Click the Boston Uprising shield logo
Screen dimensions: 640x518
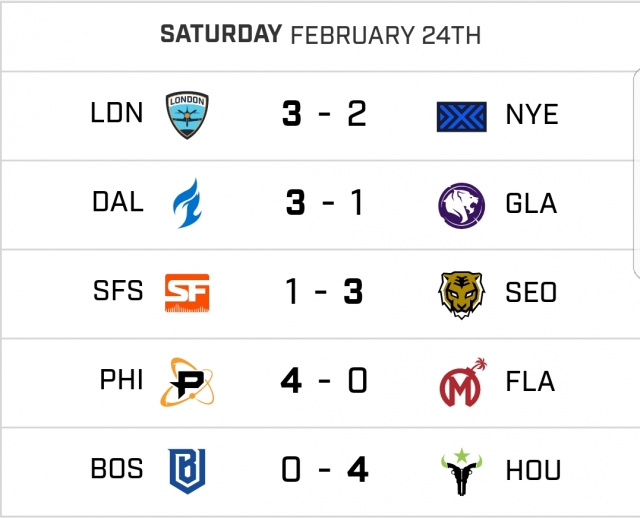tap(187, 469)
